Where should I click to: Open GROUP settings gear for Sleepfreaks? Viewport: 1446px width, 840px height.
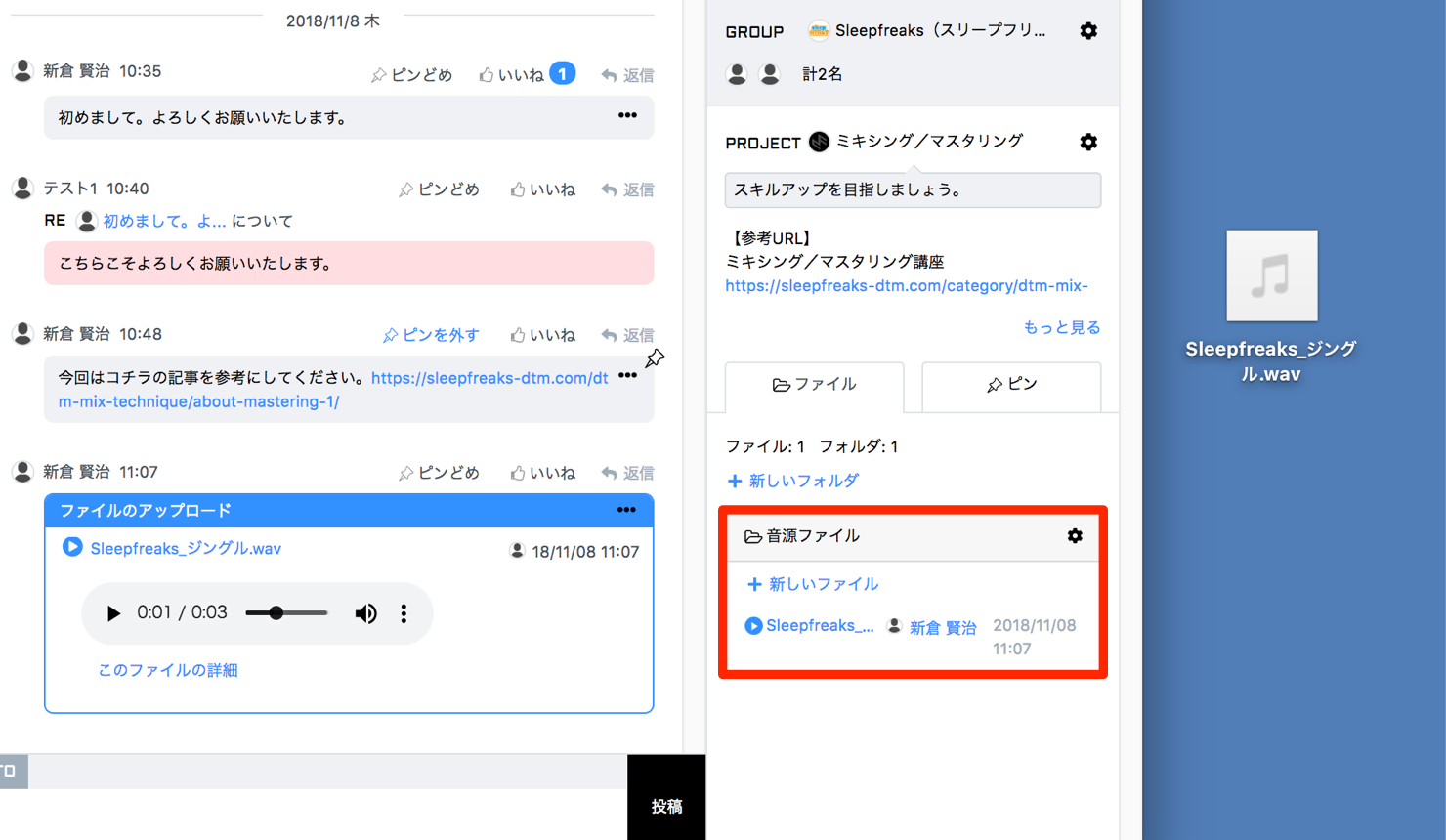[1088, 31]
